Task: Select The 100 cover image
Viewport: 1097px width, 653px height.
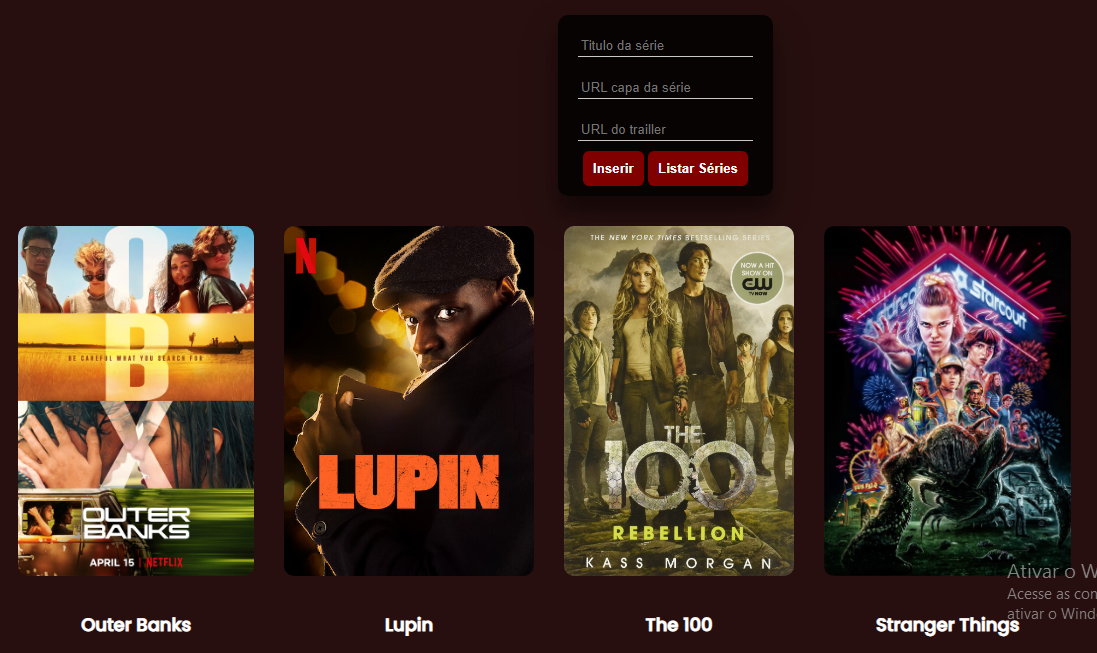Action: tap(679, 400)
